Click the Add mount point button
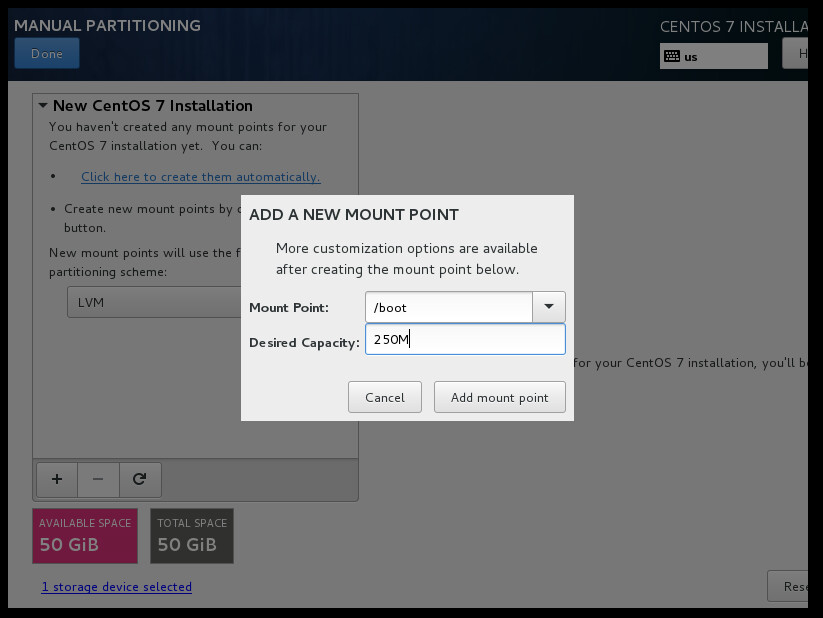Image resolution: width=823 pixels, height=618 pixels. (500, 397)
